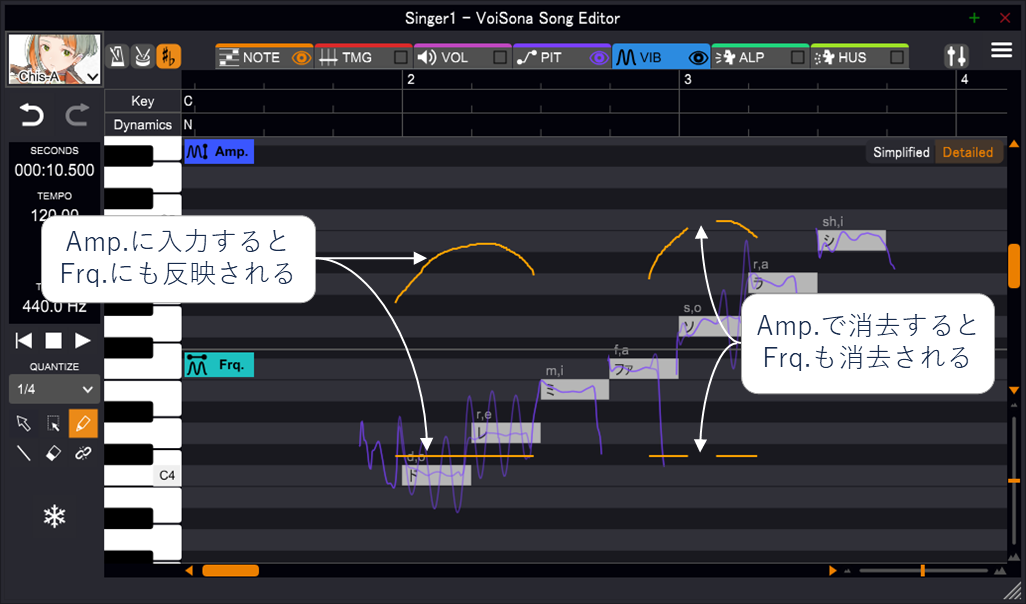
Task: Return playback to the beginning
Action: tap(24, 340)
